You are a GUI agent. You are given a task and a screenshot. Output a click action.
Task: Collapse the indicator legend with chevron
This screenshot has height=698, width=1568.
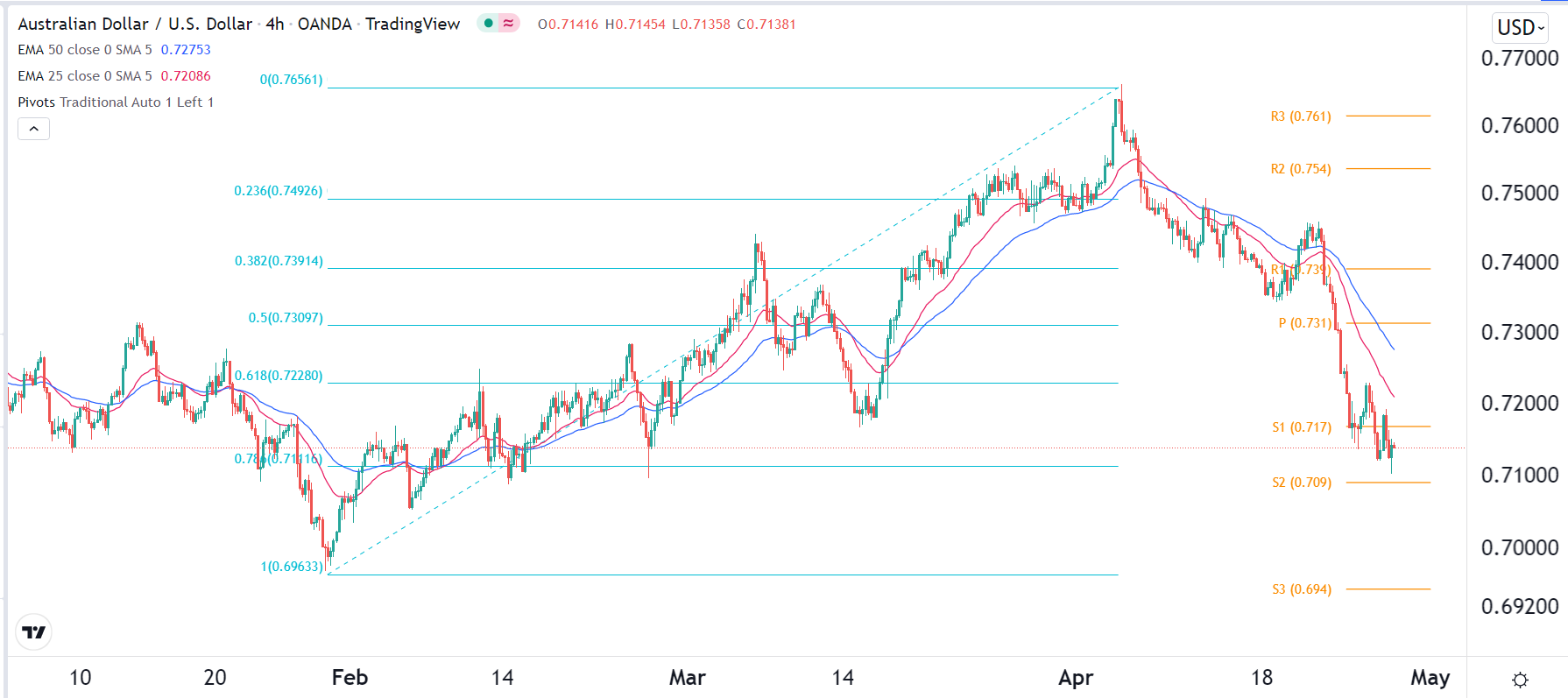point(33,129)
